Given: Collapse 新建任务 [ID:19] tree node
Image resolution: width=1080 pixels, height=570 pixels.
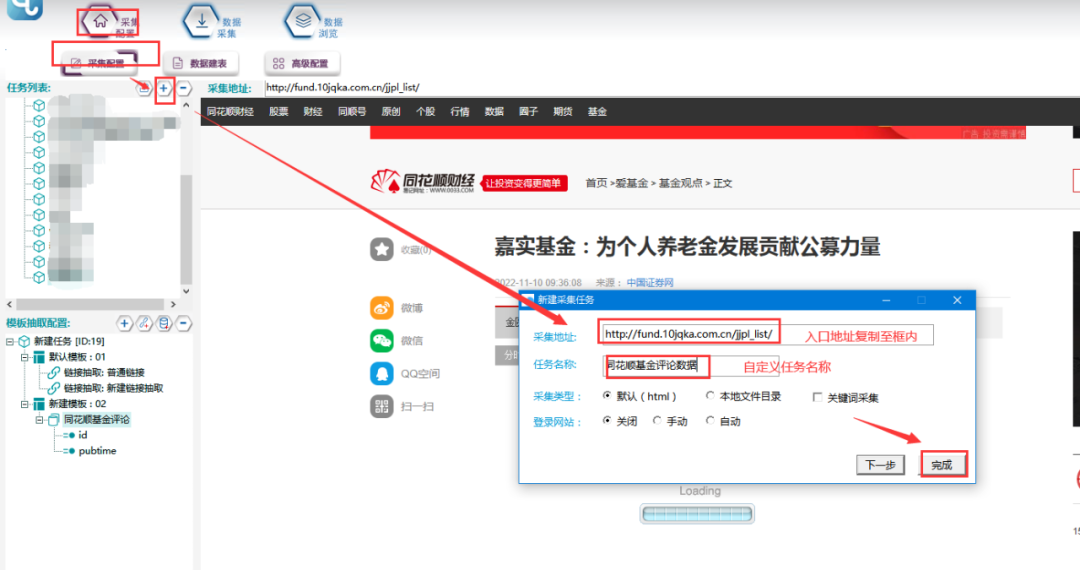Looking at the screenshot, I should click(x=10, y=341).
